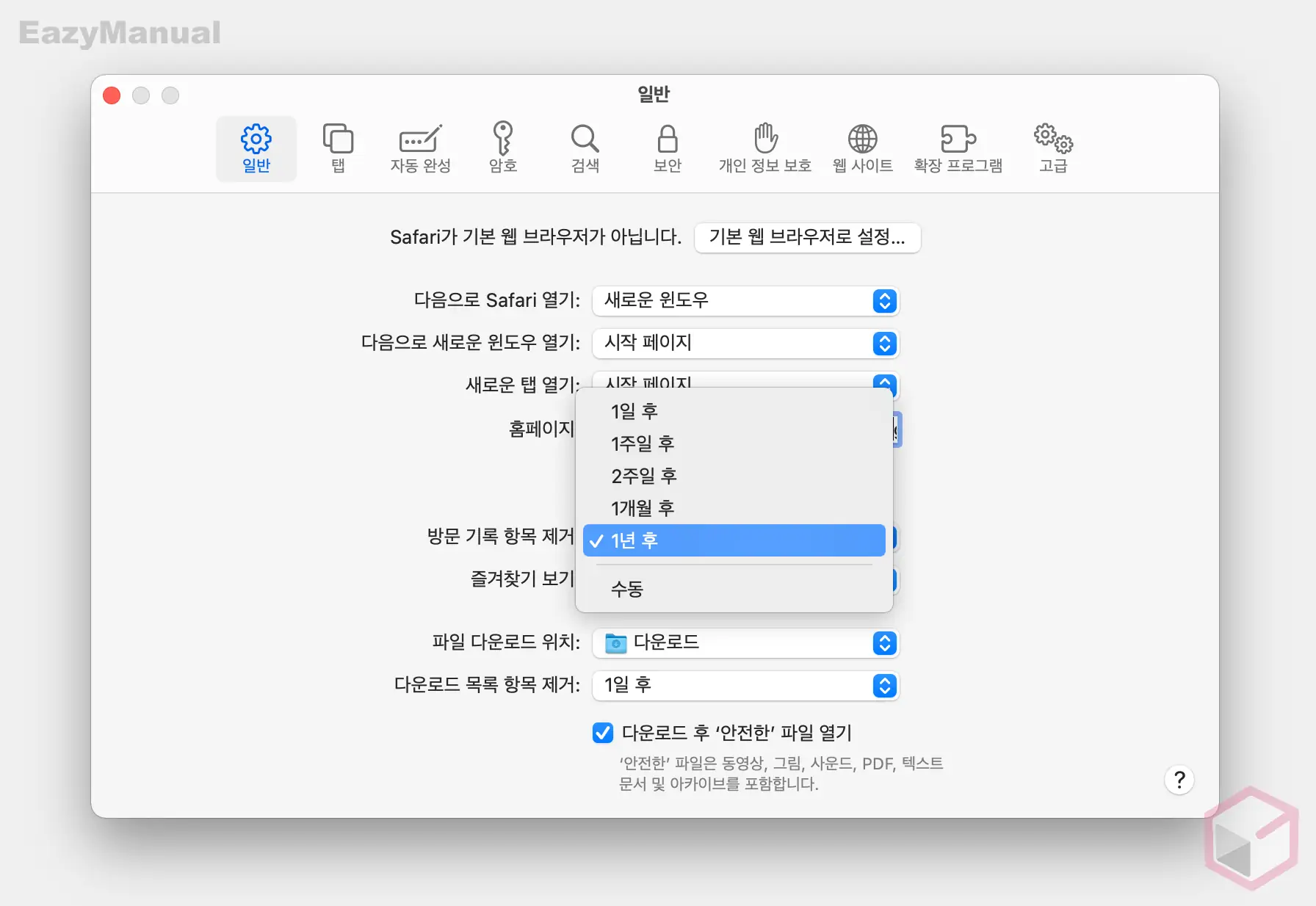Open the 다음으로 Safari 열기 dropdown
Viewport: 1316px width, 906px height.
point(745,300)
